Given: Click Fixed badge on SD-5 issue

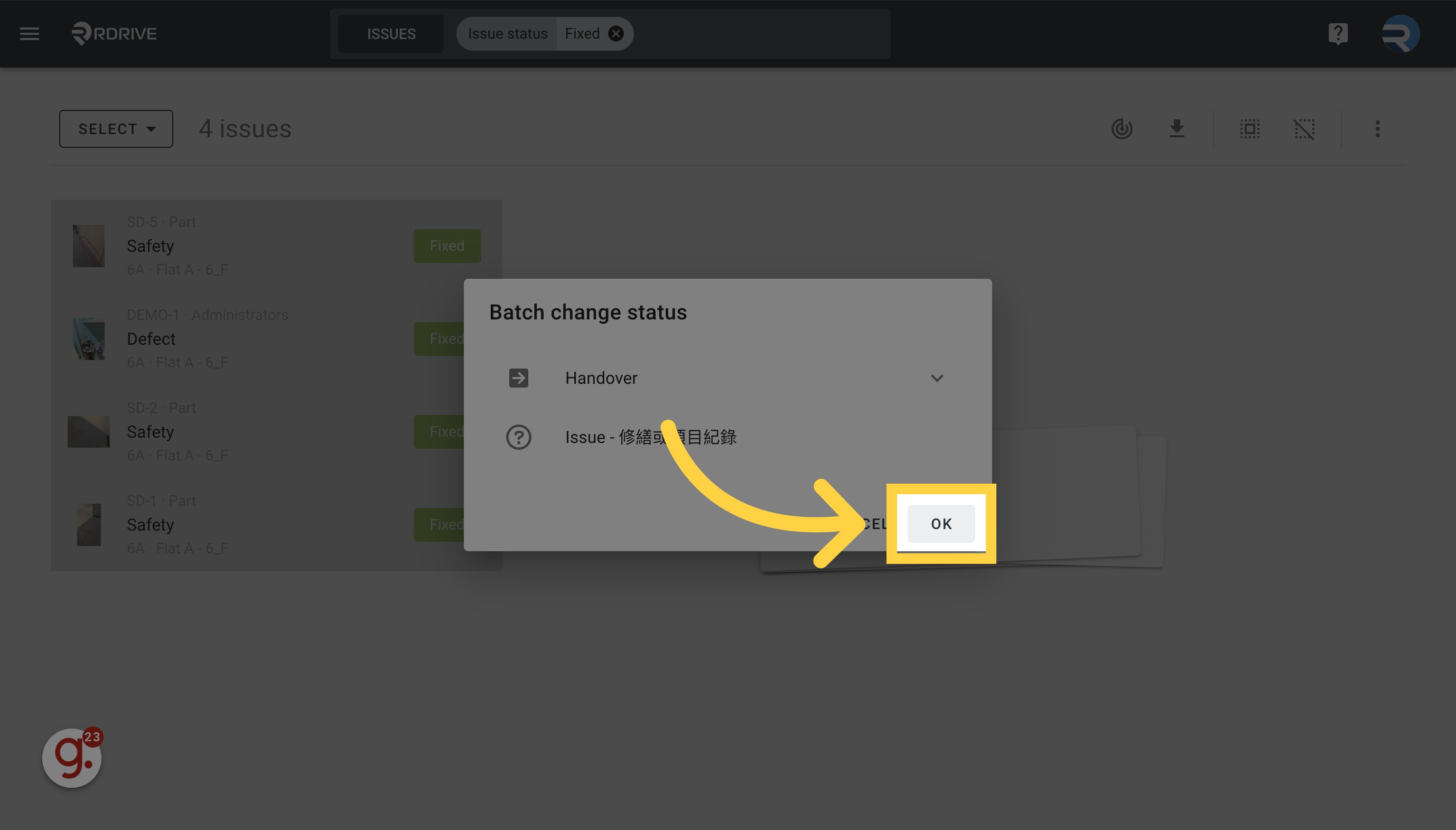Looking at the screenshot, I should pyautogui.click(x=447, y=246).
